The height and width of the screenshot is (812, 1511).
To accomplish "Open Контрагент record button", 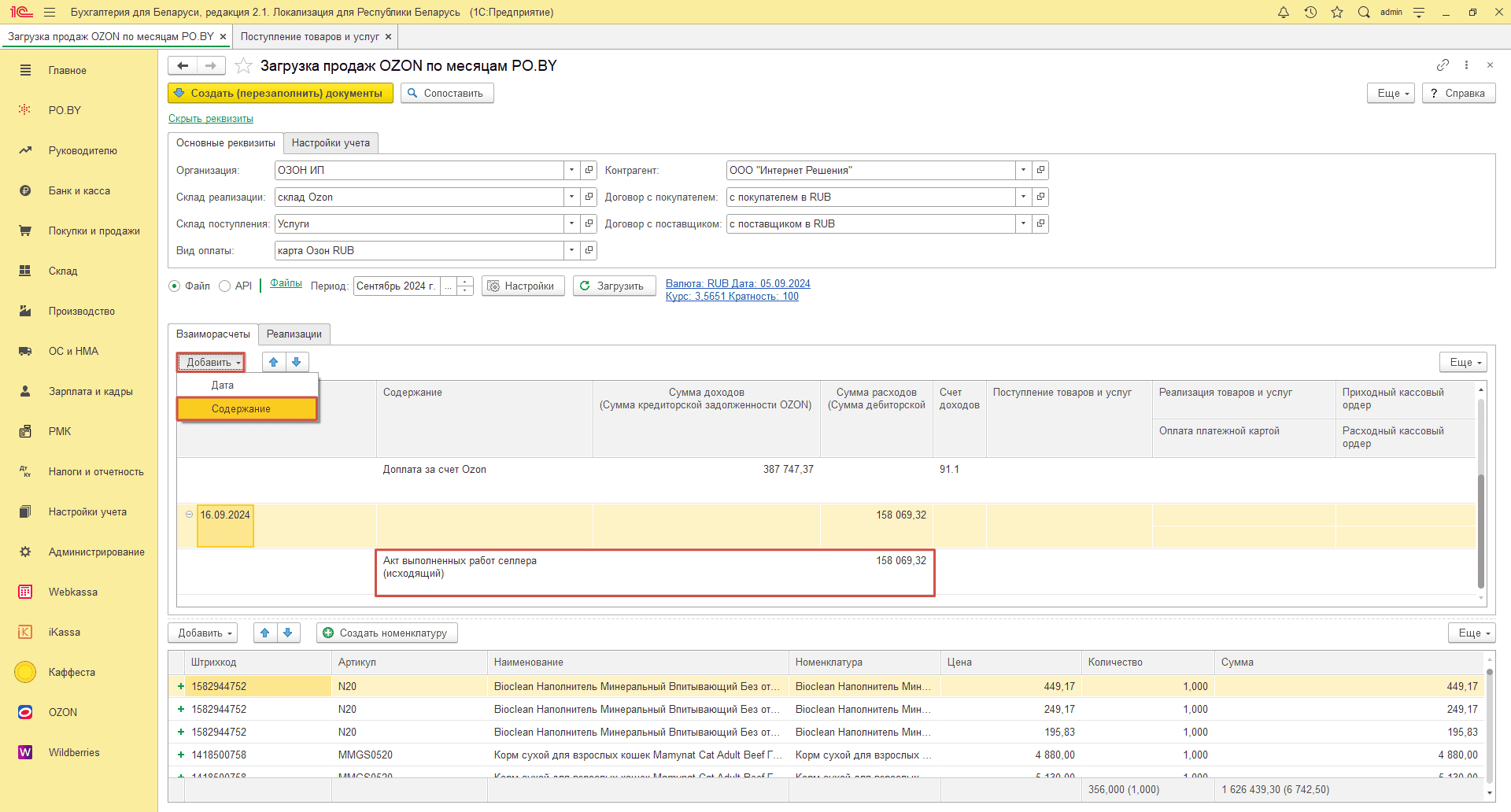I will tap(1040, 170).
